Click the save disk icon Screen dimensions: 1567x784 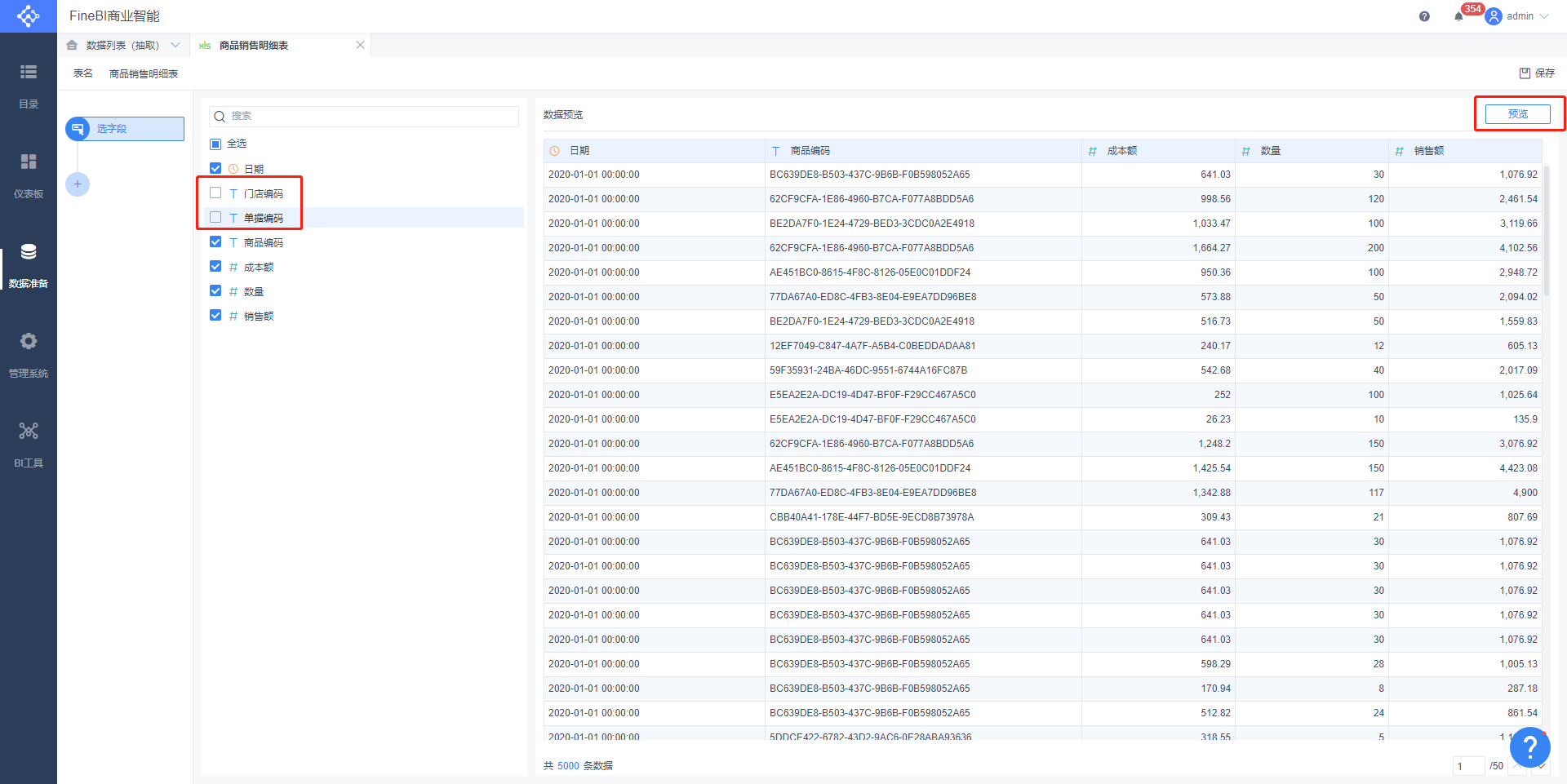(x=1525, y=73)
